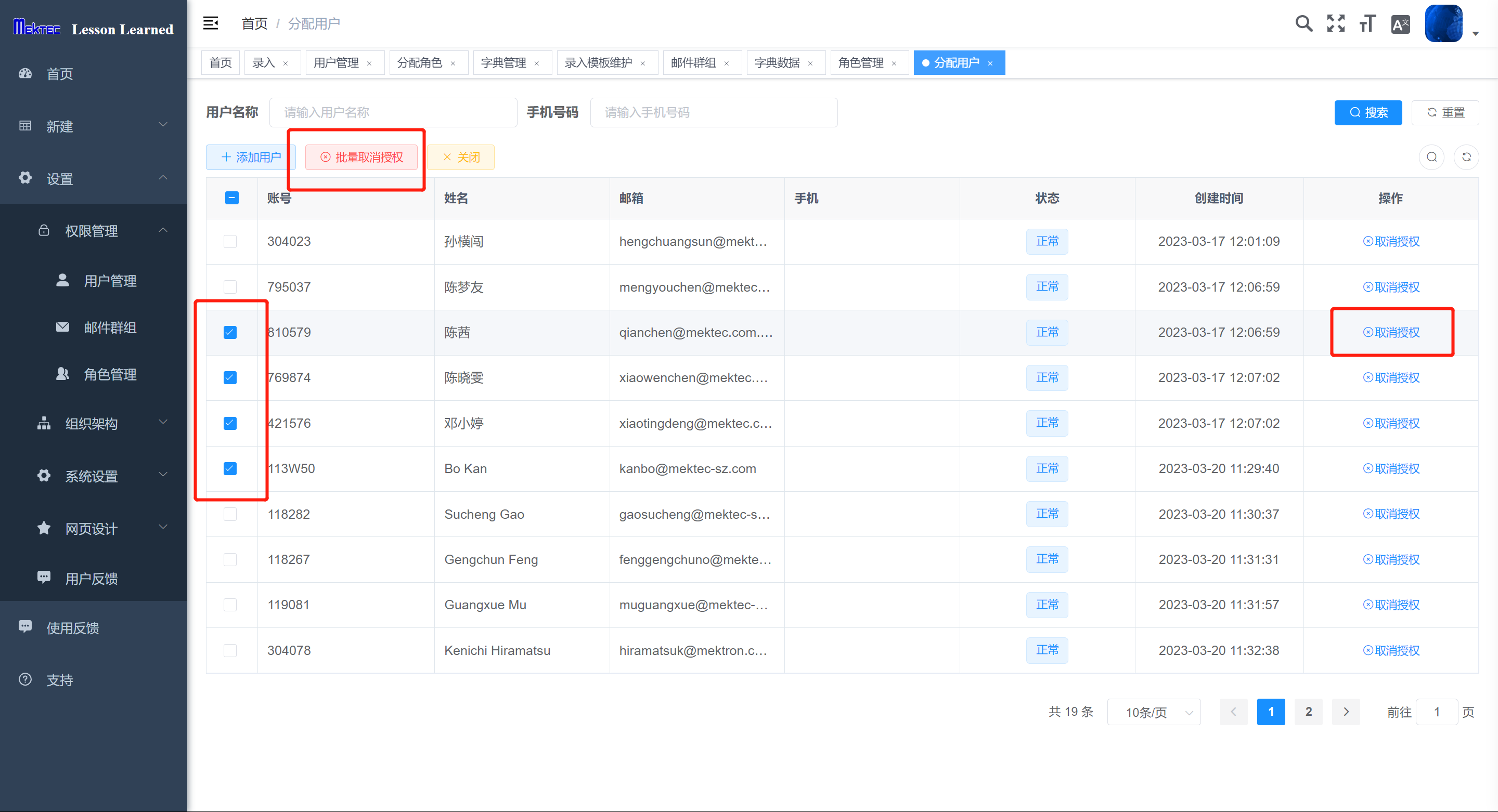Open the language translation icon
Image resolution: width=1498 pixels, height=812 pixels.
pyautogui.click(x=1400, y=24)
